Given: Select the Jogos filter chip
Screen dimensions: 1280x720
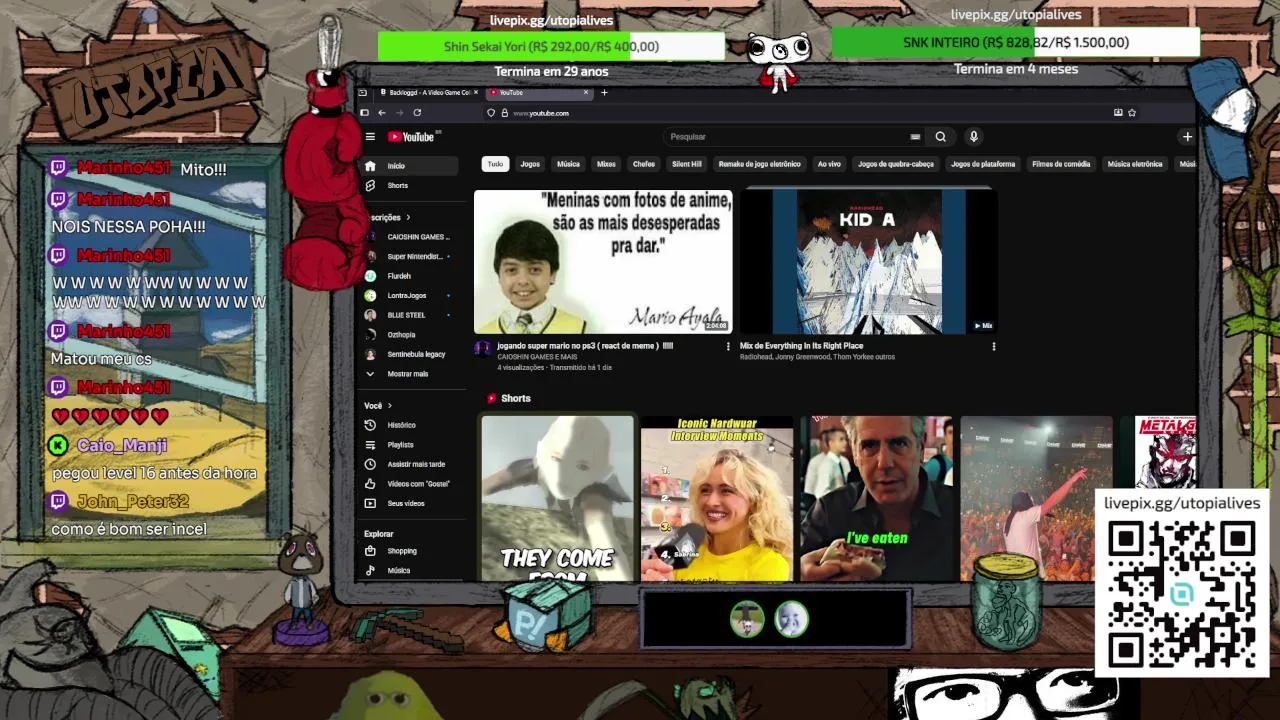Looking at the screenshot, I should point(530,164).
